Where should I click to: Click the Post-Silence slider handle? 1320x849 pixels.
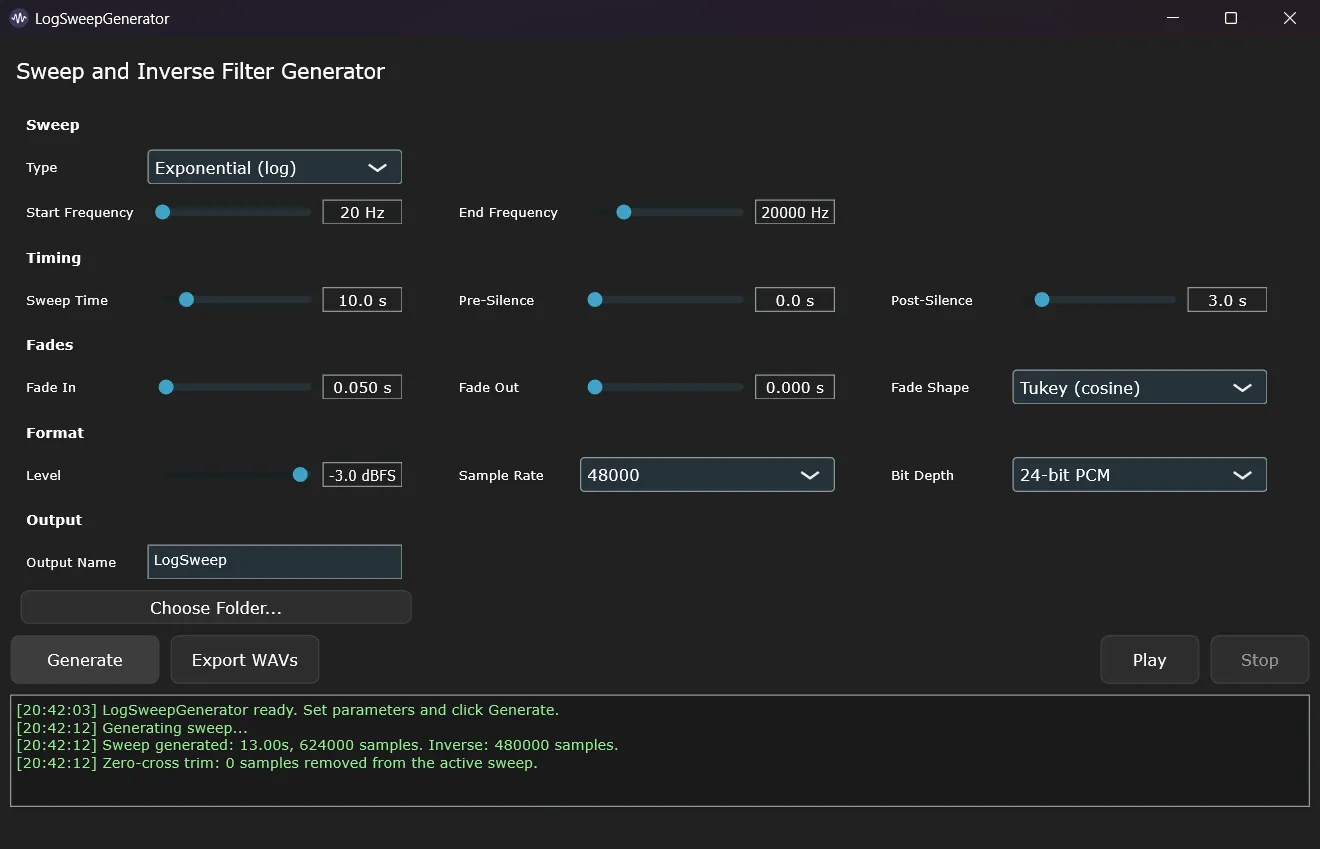click(x=1042, y=300)
